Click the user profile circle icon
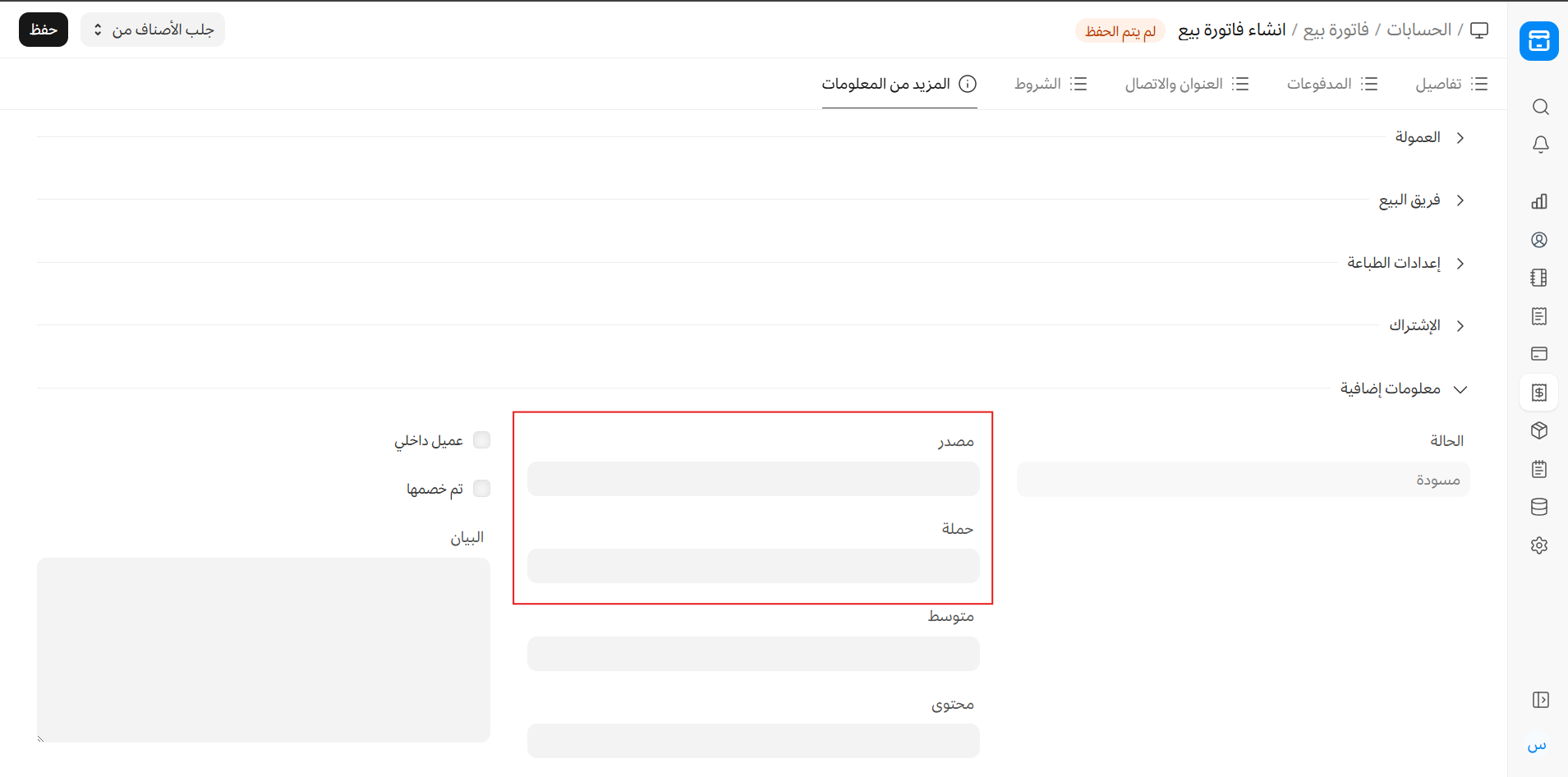The height and width of the screenshot is (777, 1568). (1539, 240)
